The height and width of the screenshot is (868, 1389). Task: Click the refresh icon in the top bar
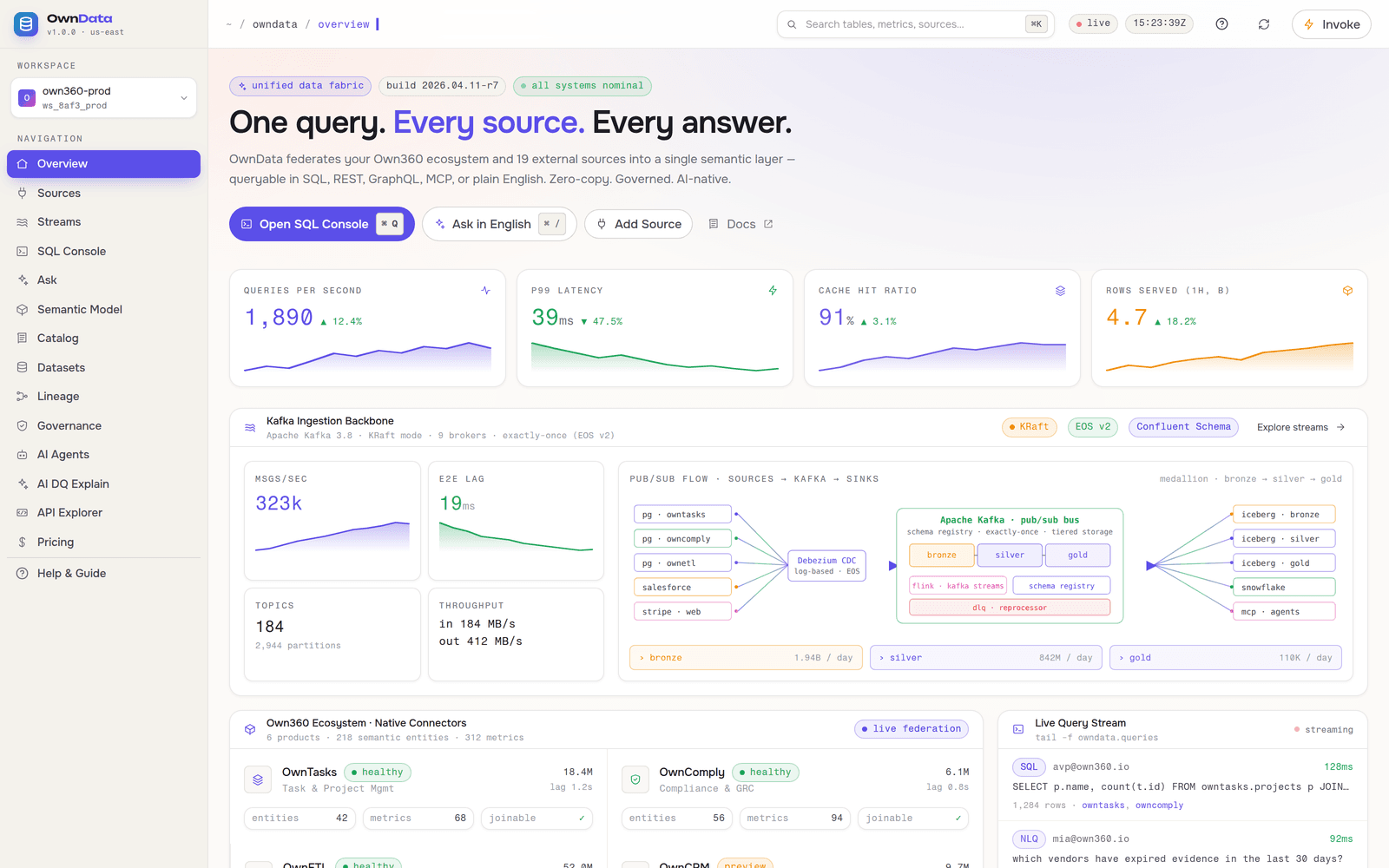pos(1264,24)
